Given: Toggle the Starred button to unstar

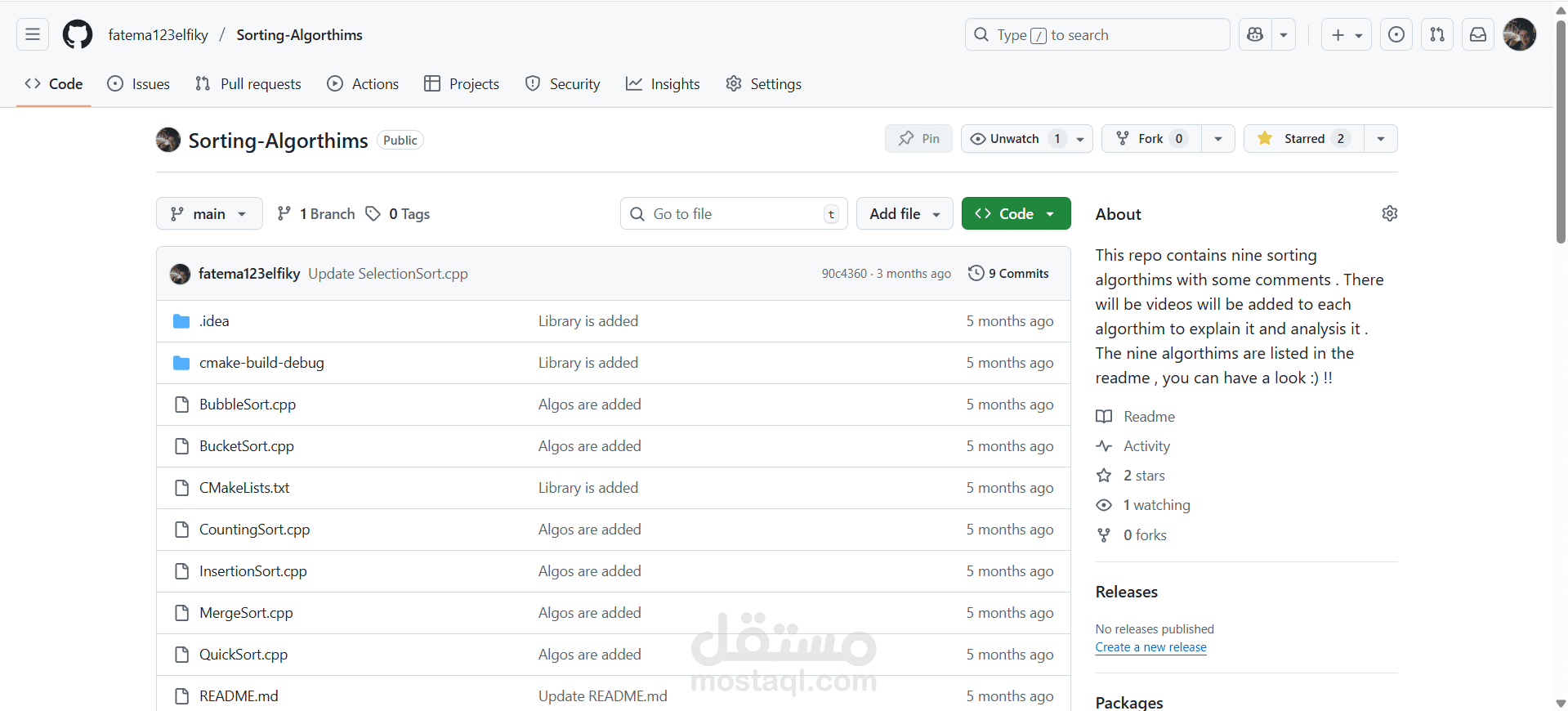Looking at the screenshot, I should (1304, 139).
